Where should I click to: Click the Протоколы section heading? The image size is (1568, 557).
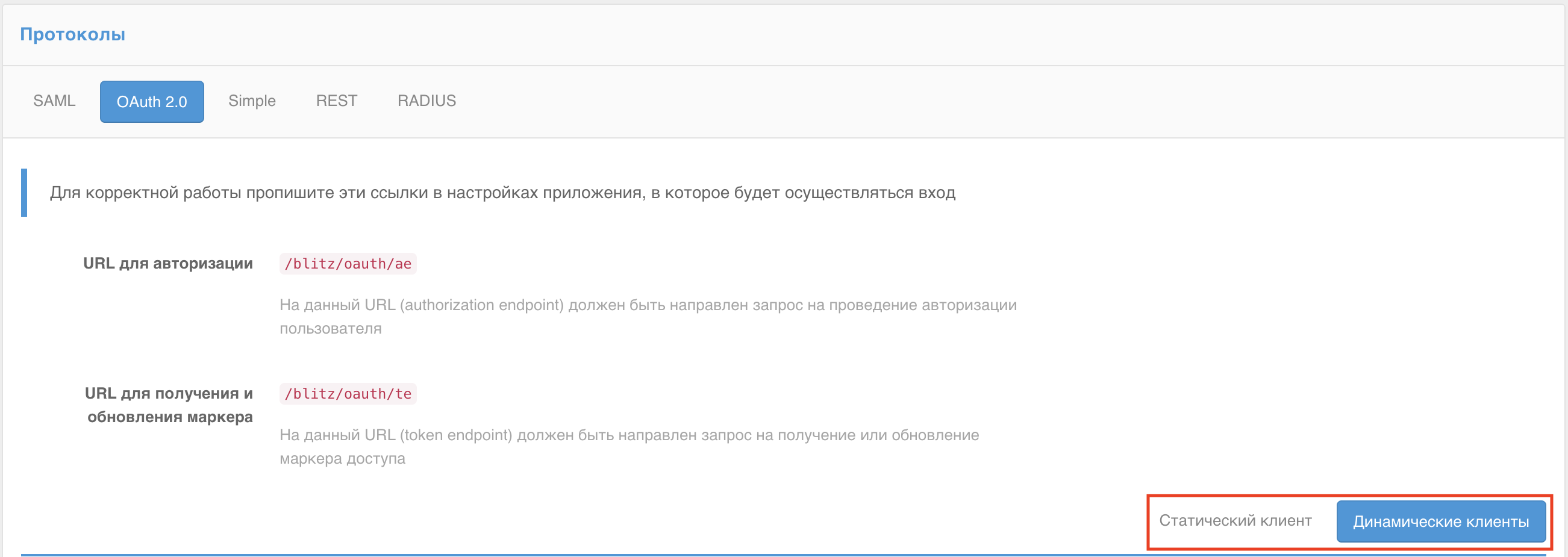(x=72, y=34)
